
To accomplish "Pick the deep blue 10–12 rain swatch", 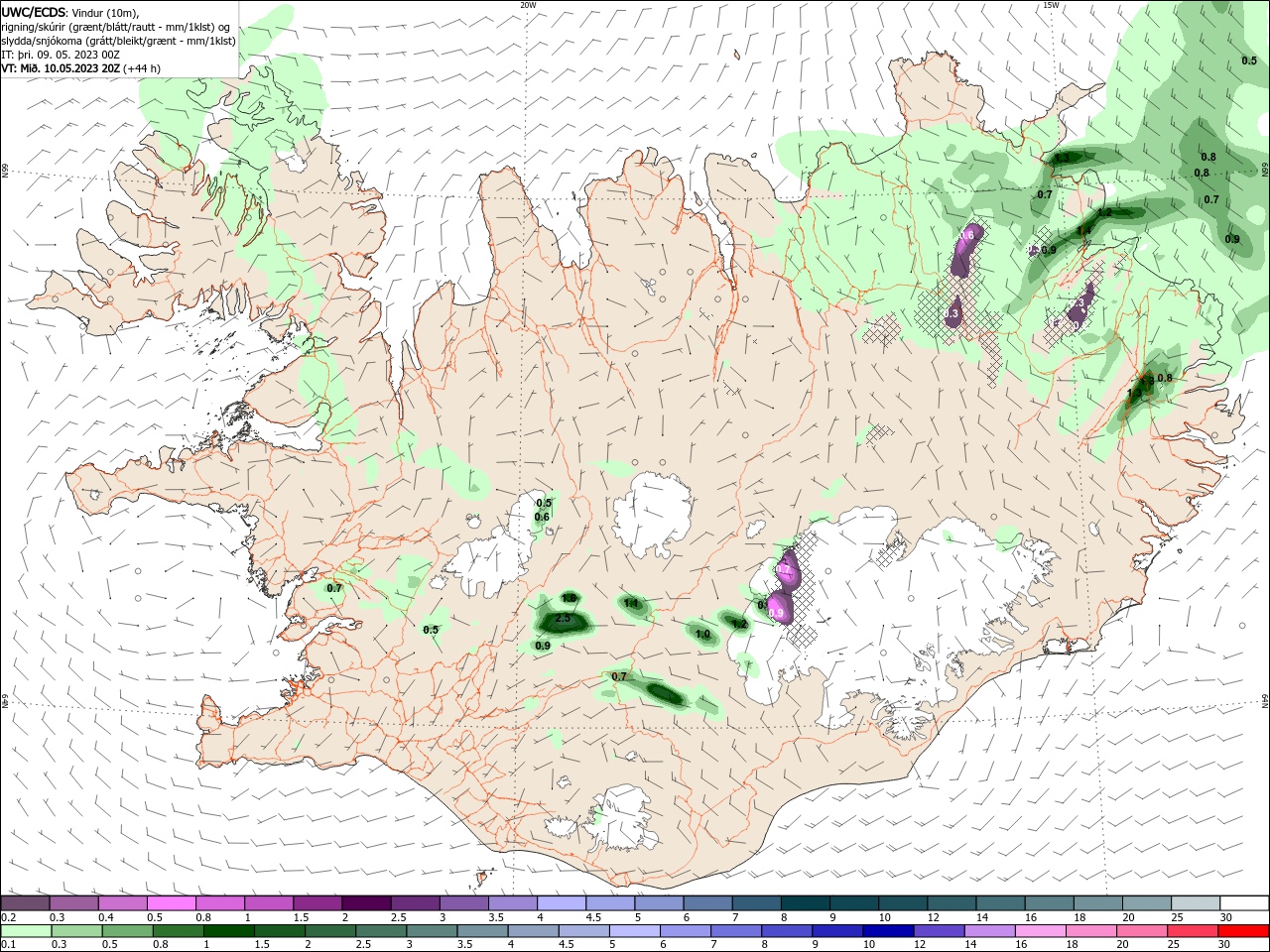I will coord(888,931).
